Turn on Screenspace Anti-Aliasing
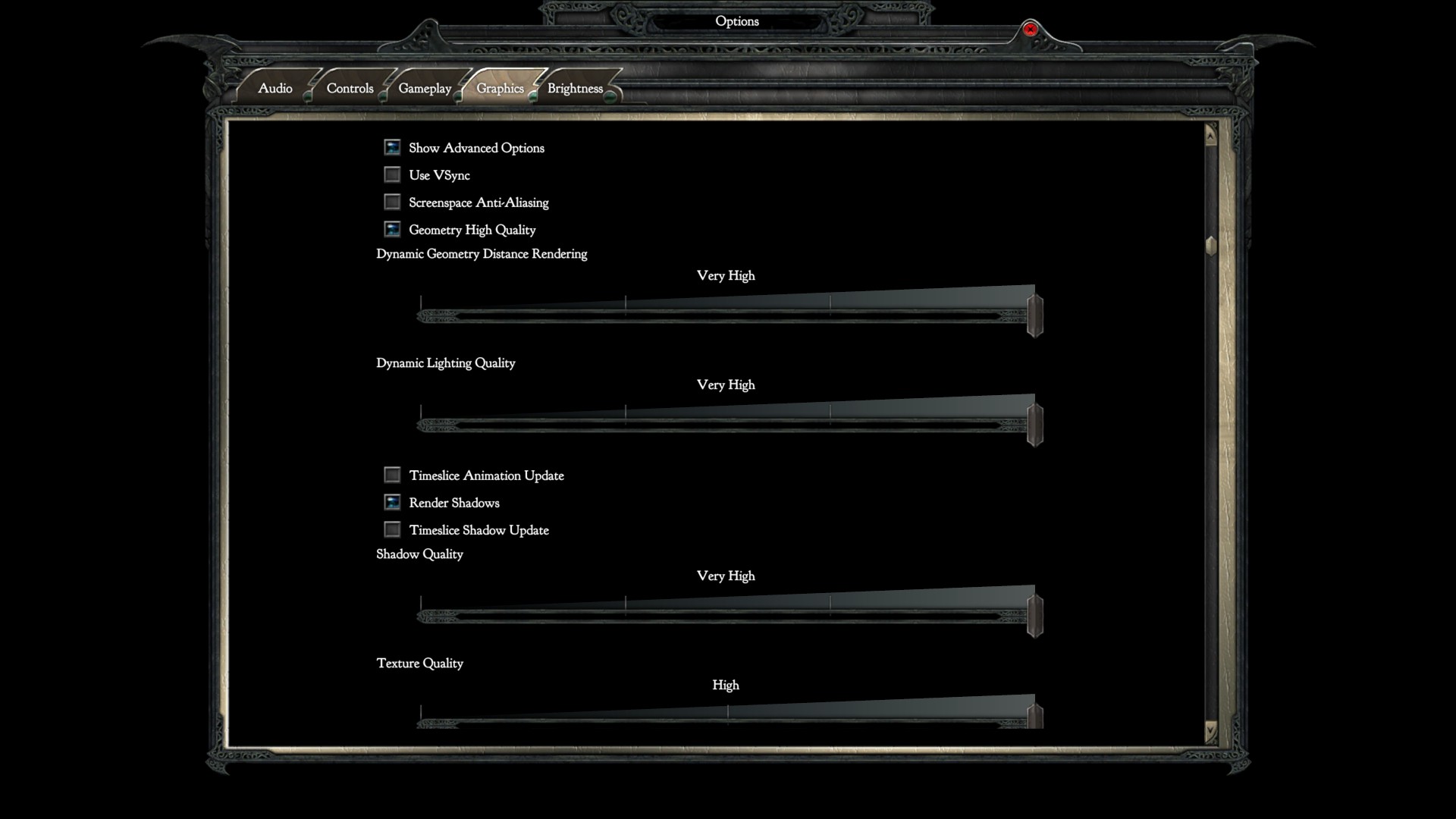This screenshot has height=819, width=1456. pyautogui.click(x=392, y=202)
